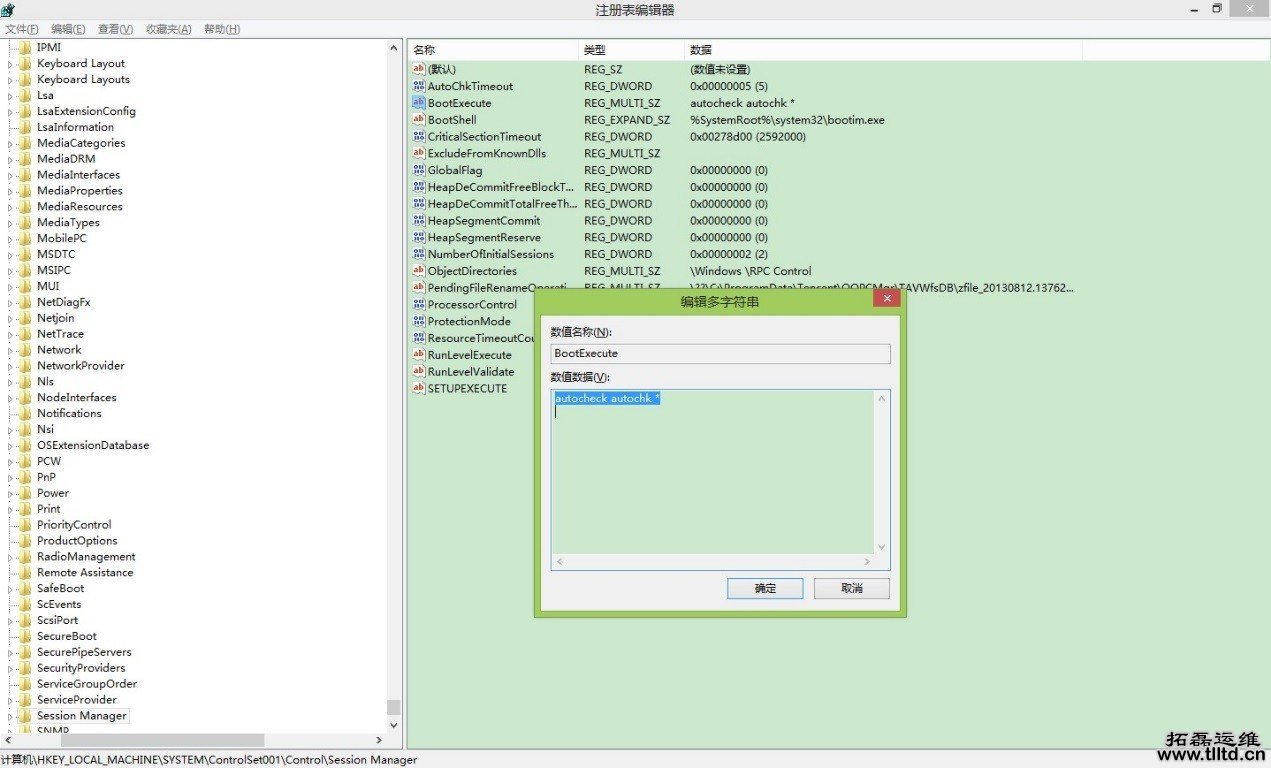Click the GlobalFlag binary value icon
Viewport: 1271px width, 768px height.
pos(419,170)
